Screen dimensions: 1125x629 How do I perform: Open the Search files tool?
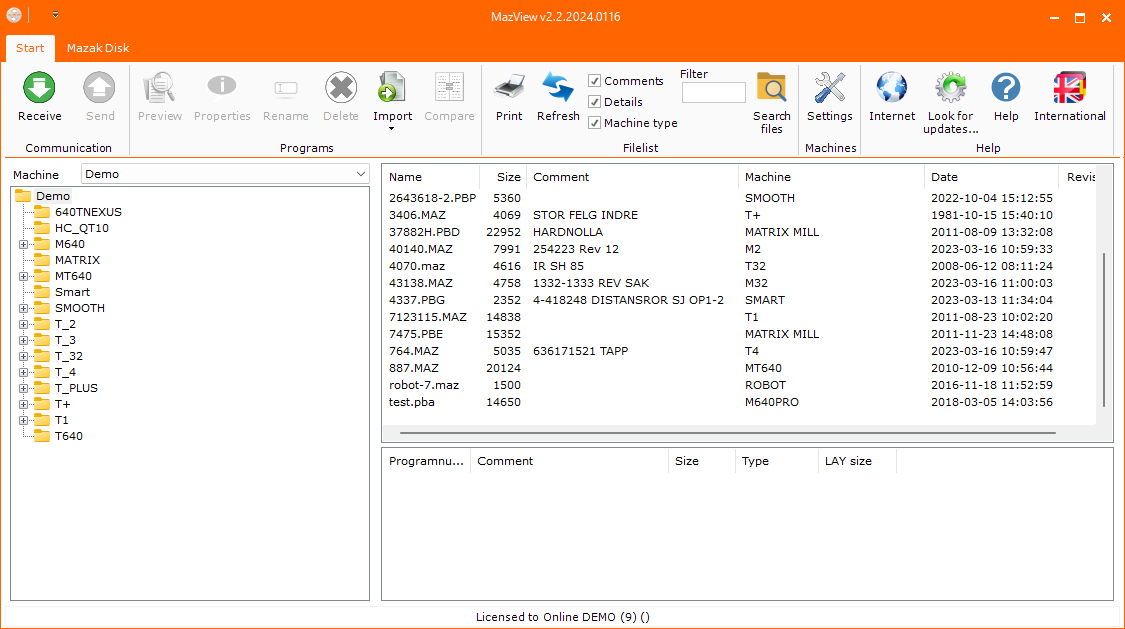(771, 88)
